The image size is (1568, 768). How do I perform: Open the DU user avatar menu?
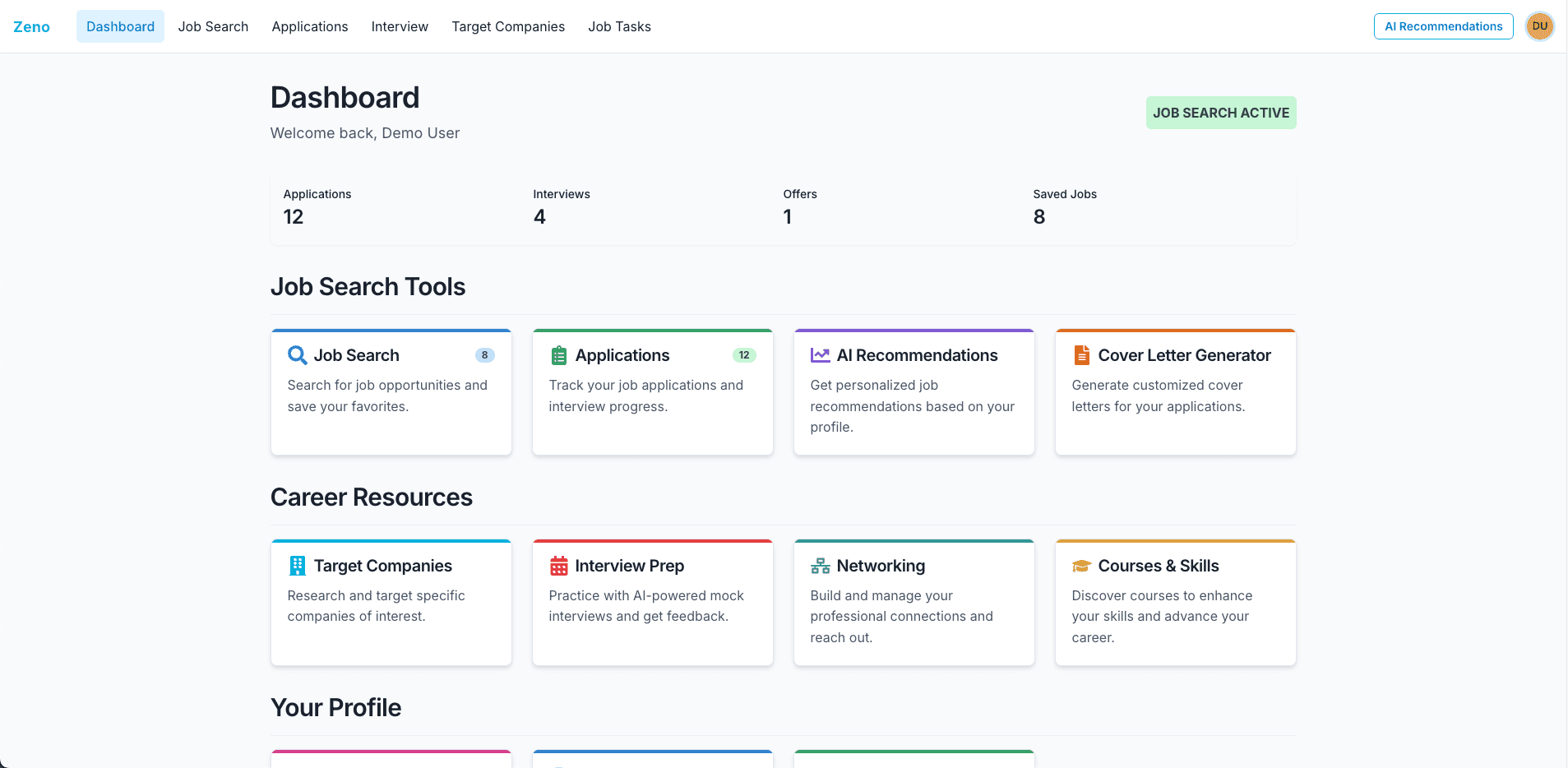pyautogui.click(x=1540, y=26)
